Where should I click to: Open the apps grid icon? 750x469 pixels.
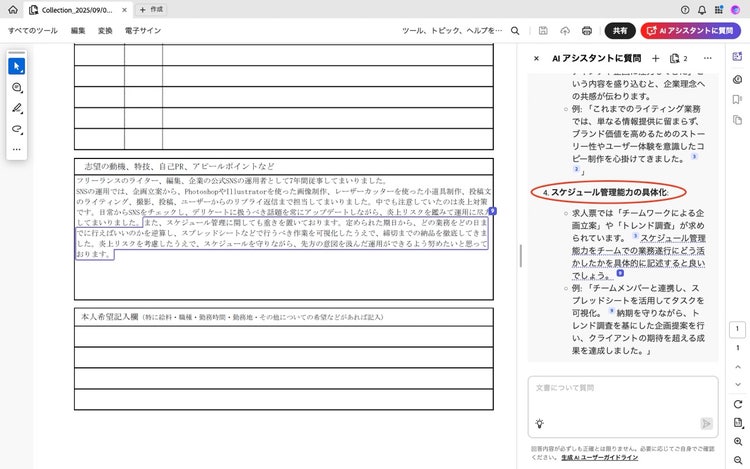718,10
